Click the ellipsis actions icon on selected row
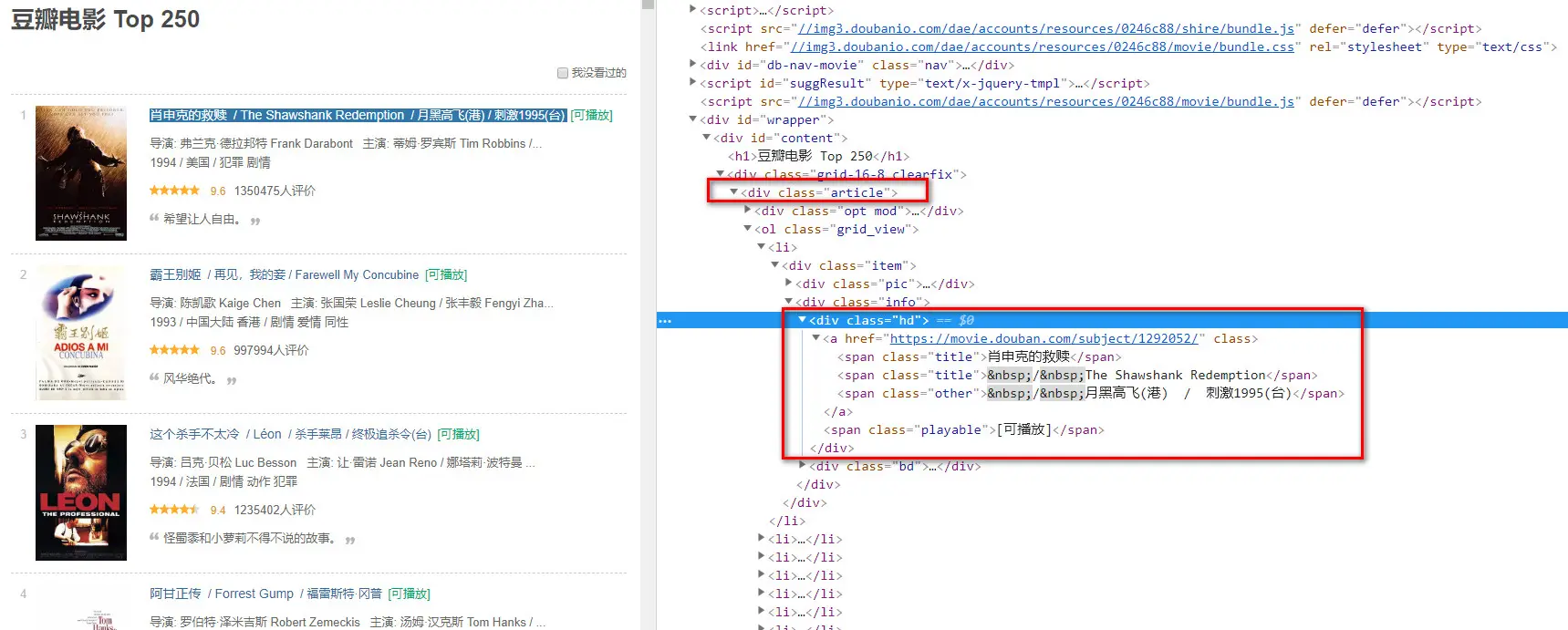This screenshot has height=630, width=1568. pyautogui.click(x=665, y=321)
